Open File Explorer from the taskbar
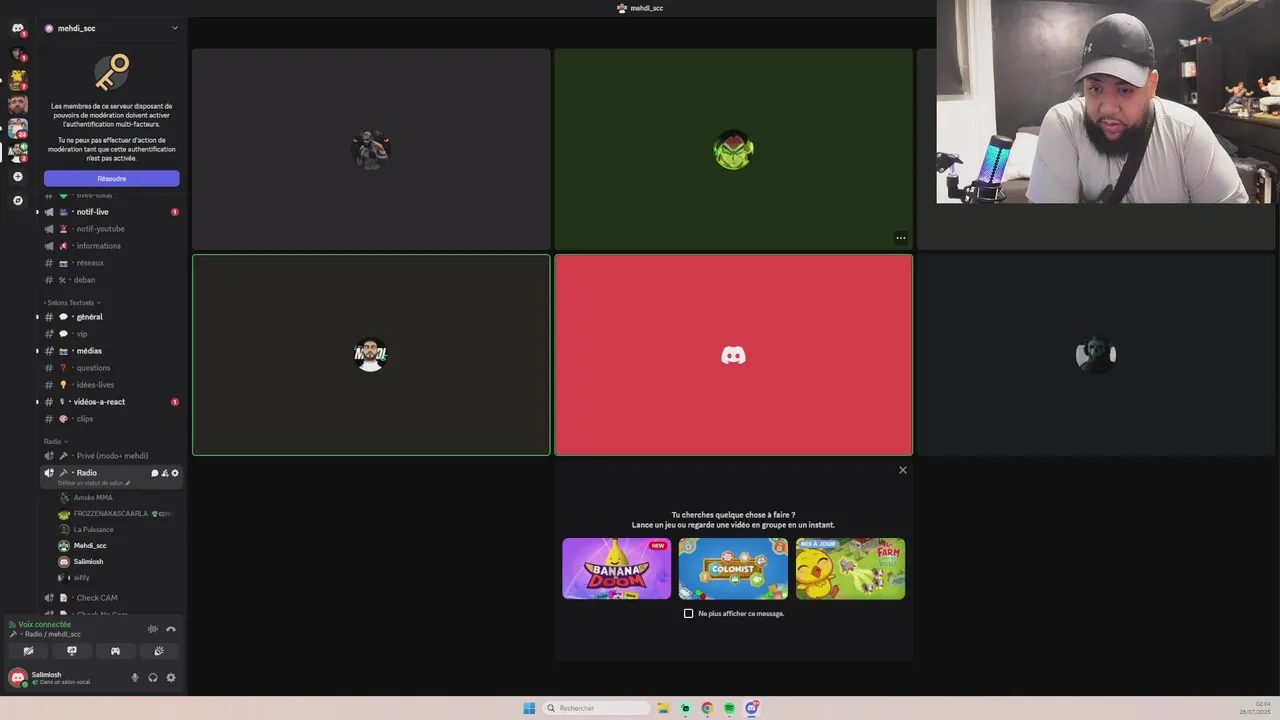The height and width of the screenshot is (720, 1280). 663,708
